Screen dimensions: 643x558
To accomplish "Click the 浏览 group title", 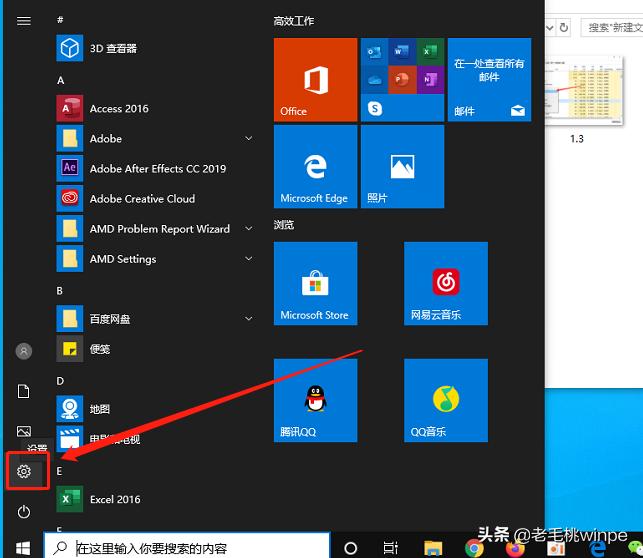I will tap(284, 225).
